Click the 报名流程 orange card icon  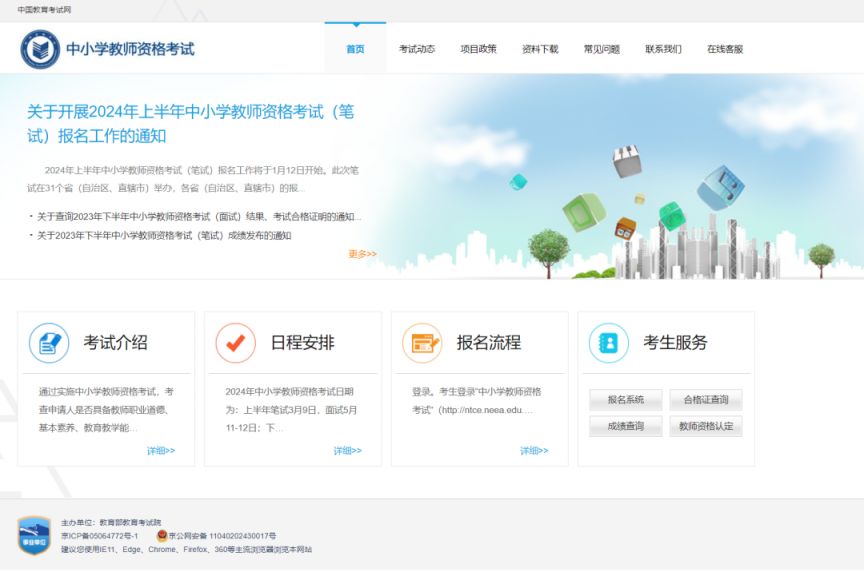[x=422, y=343]
